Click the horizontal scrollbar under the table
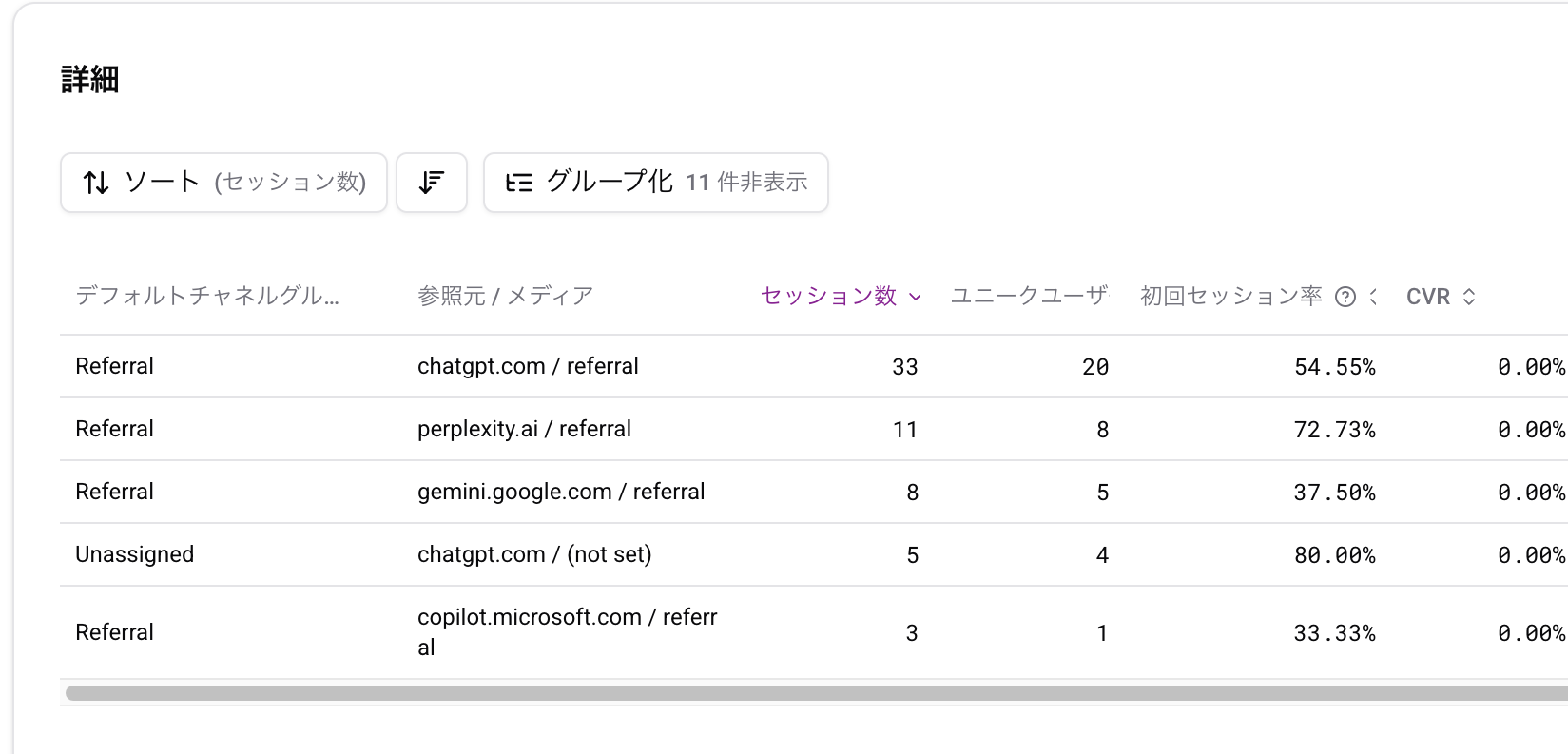 (x=816, y=693)
